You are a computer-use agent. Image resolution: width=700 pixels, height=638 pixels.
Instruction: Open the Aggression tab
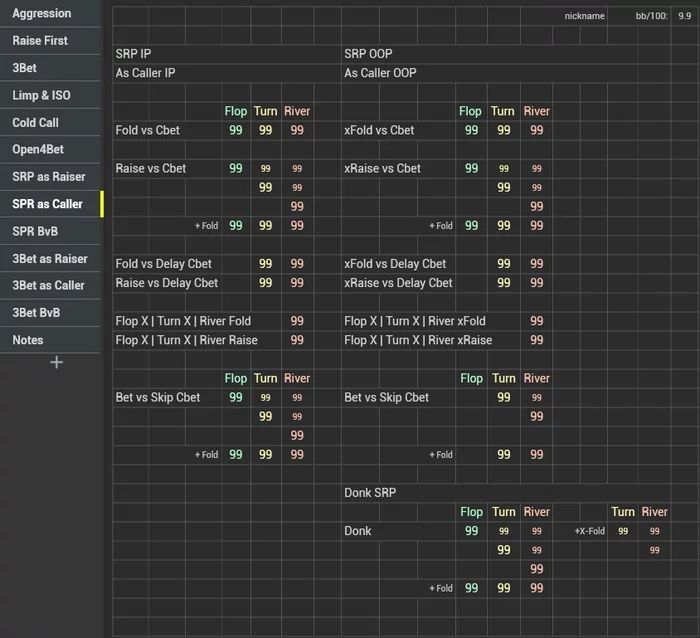coord(42,14)
